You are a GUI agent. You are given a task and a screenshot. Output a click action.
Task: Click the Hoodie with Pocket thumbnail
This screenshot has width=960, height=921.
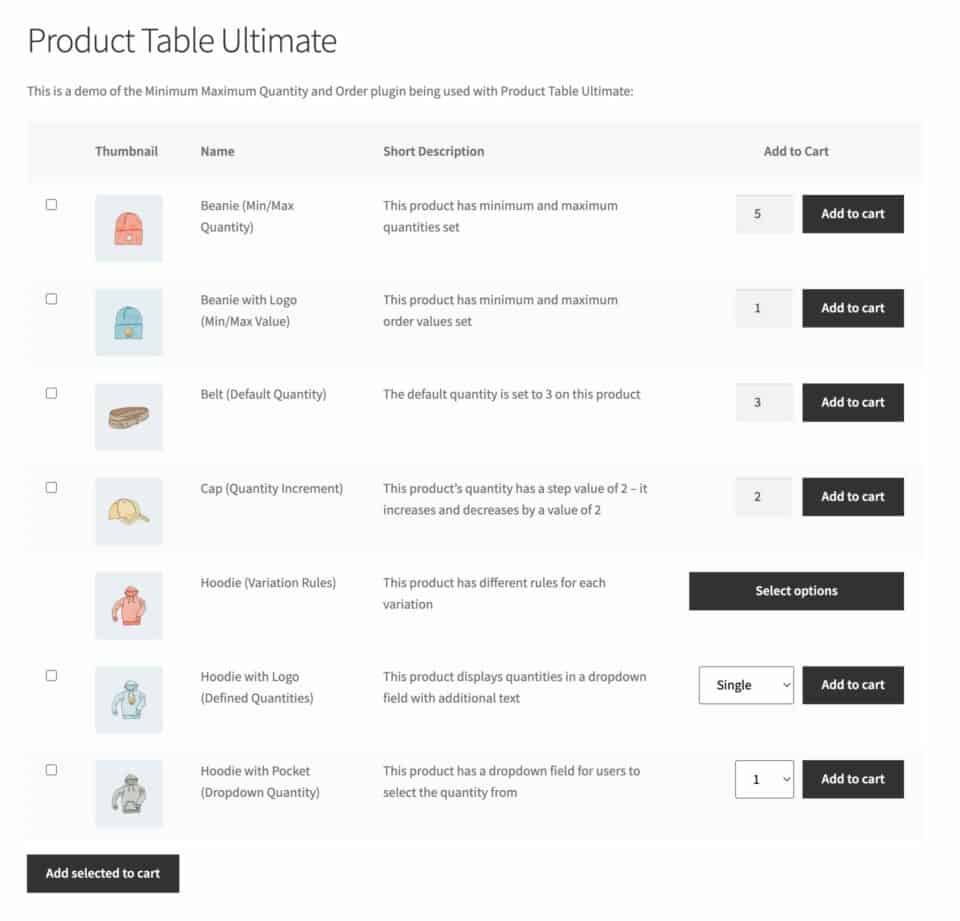coord(127,793)
